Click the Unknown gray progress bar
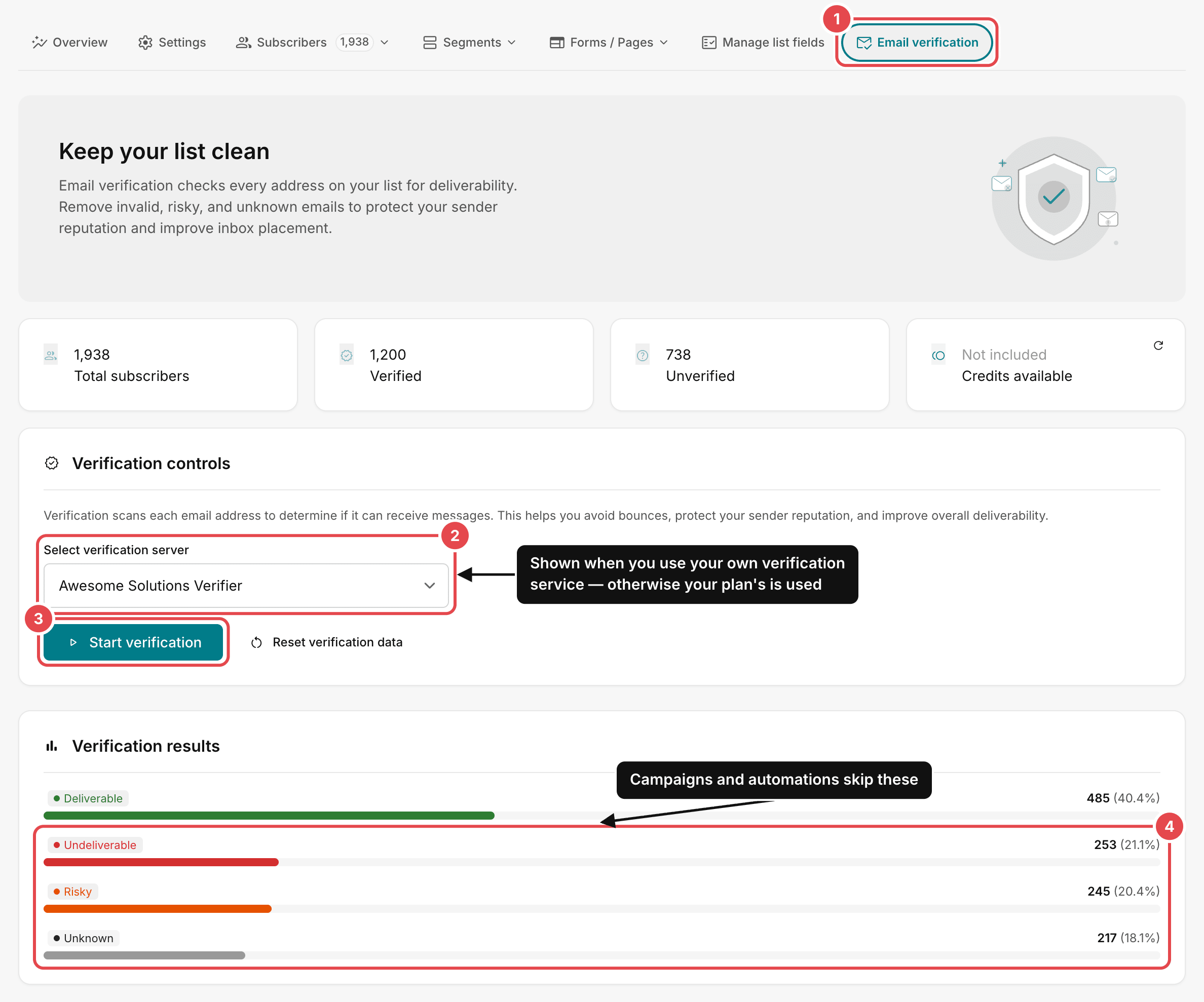Image resolution: width=1204 pixels, height=1002 pixels. tap(144, 955)
